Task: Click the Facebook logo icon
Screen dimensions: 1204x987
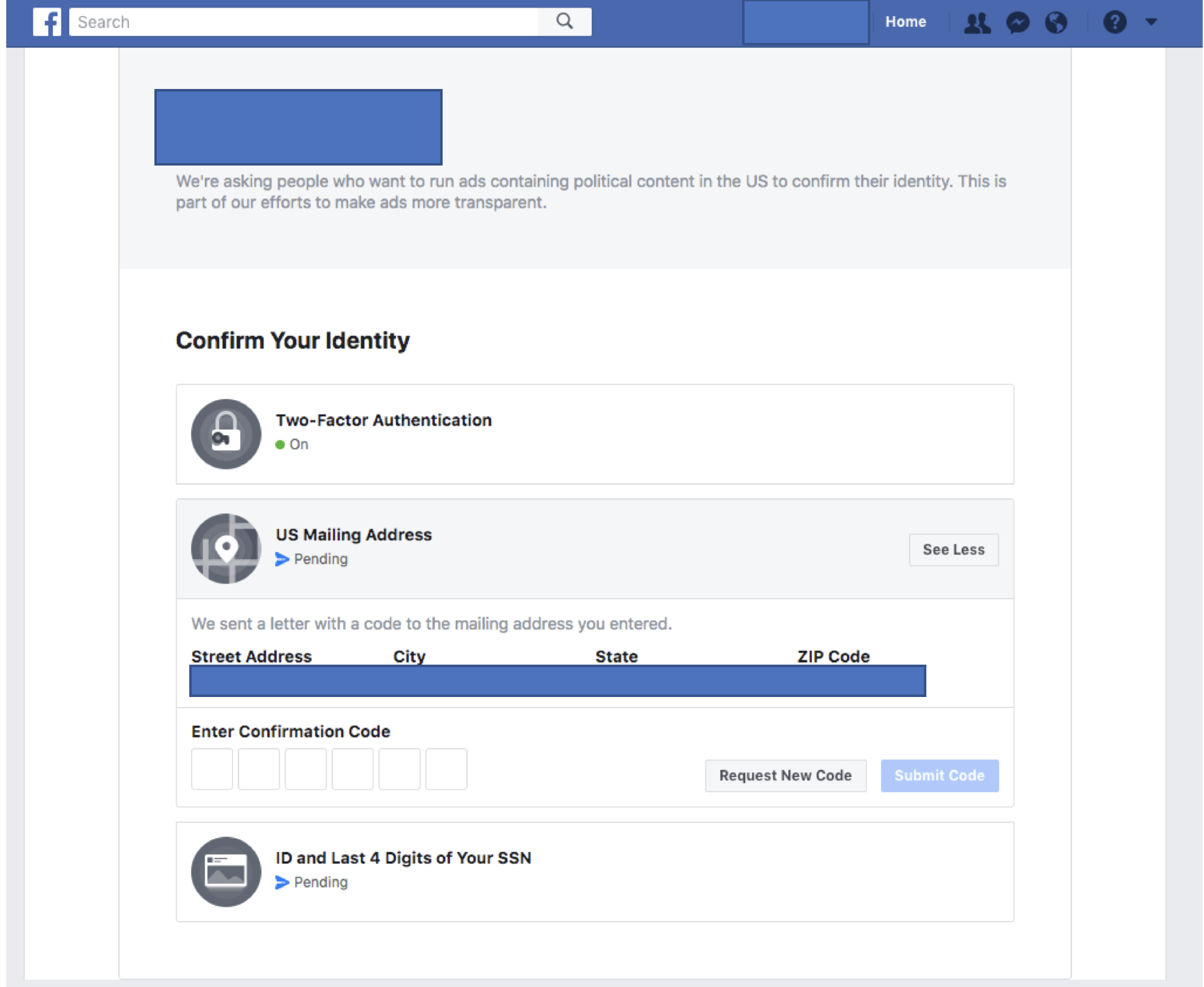Action: coord(47,22)
